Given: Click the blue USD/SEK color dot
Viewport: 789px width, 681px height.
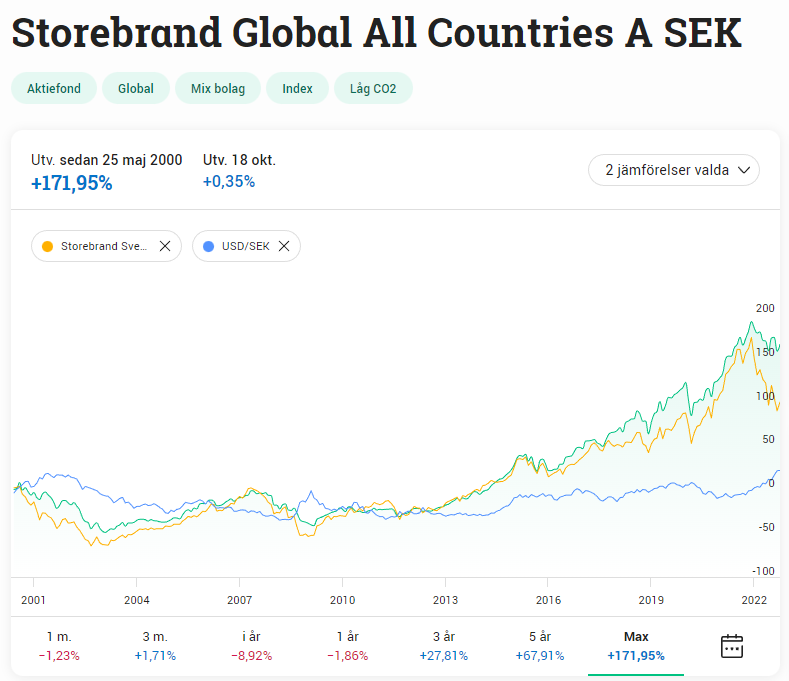Looking at the screenshot, I should [208, 246].
